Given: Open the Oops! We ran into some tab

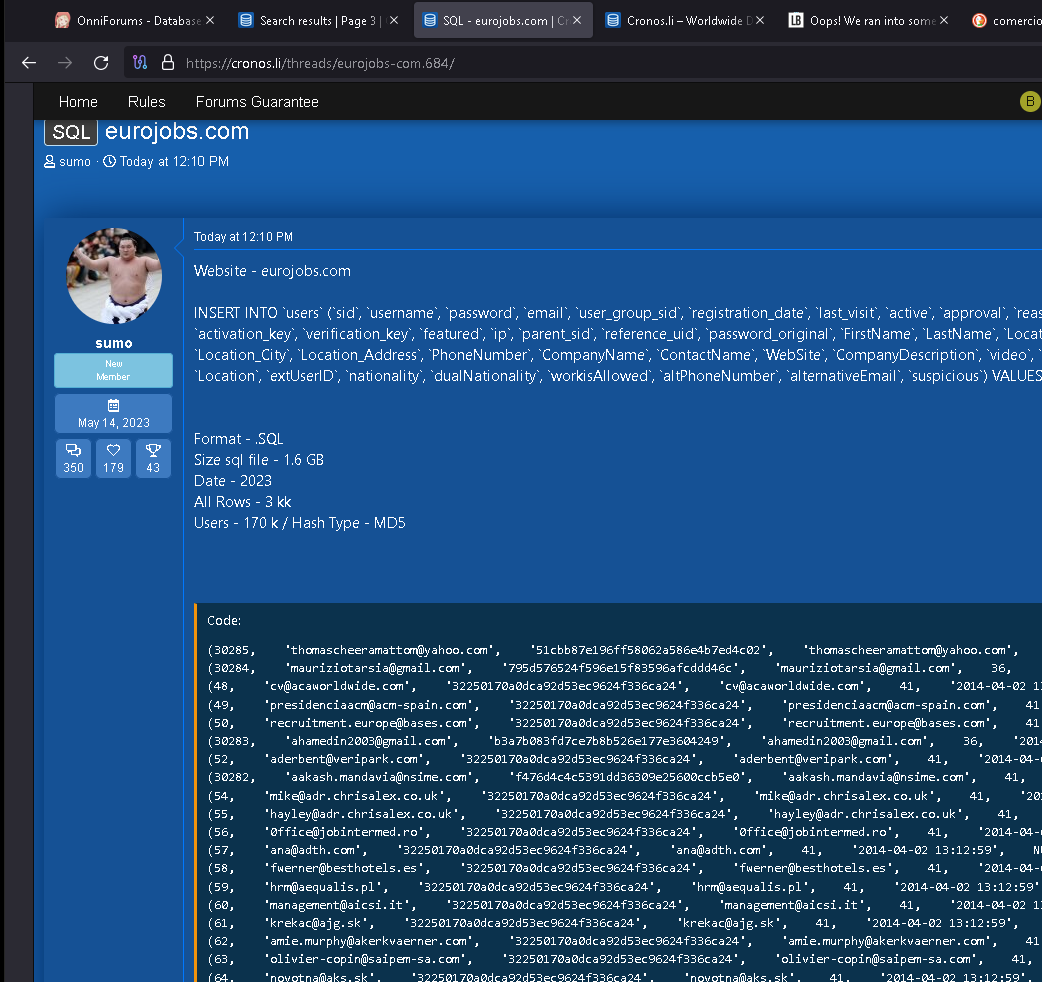Looking at the screenshot, I should [869, 21].
